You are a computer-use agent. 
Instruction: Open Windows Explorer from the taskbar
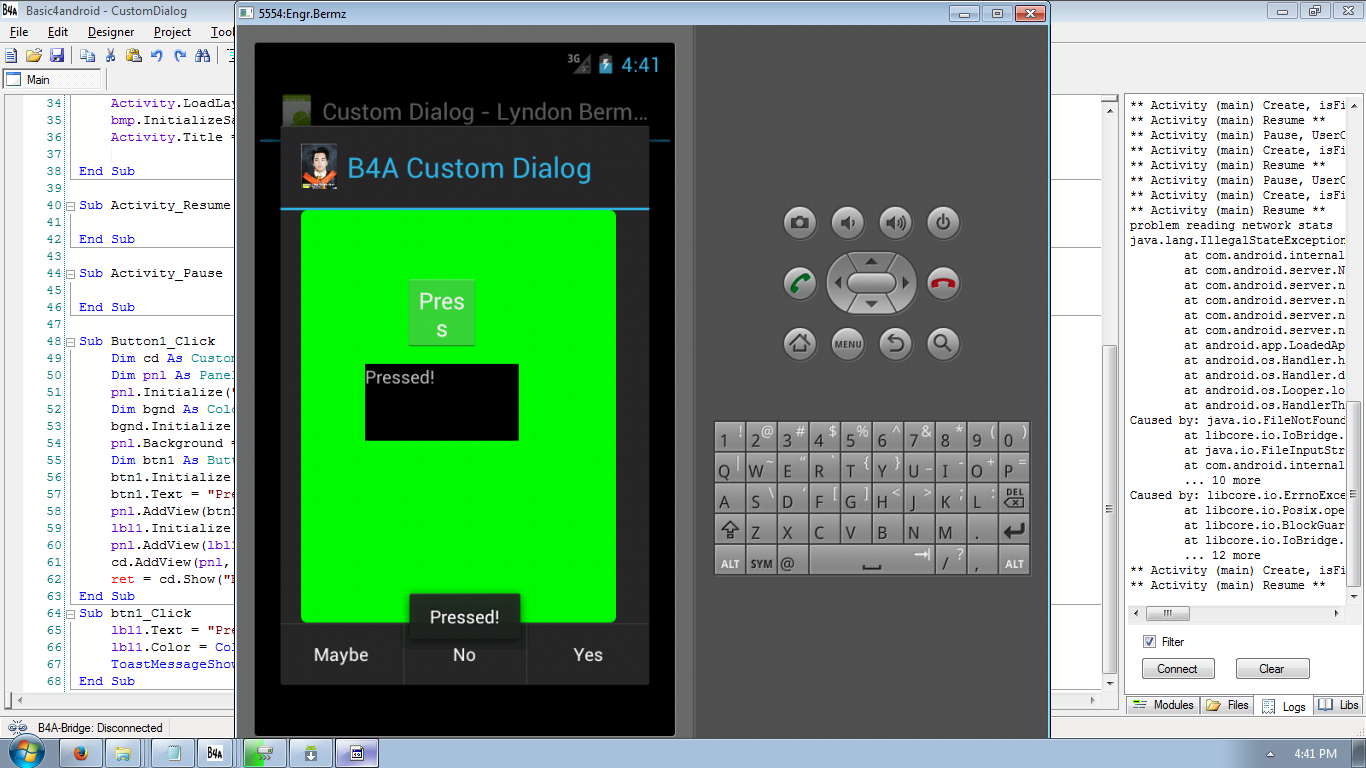click(123, 752)
